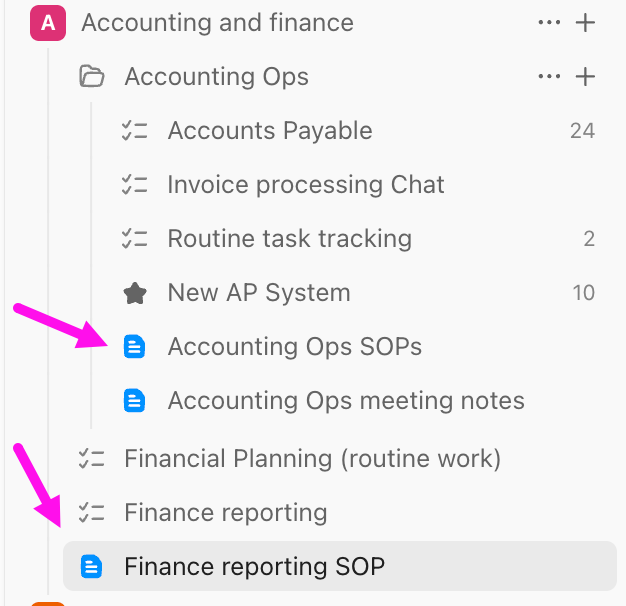Viewport: 626px width, 606px height.
Task: Open the Accounts Payable list
Action: click(x=270, y=130)
